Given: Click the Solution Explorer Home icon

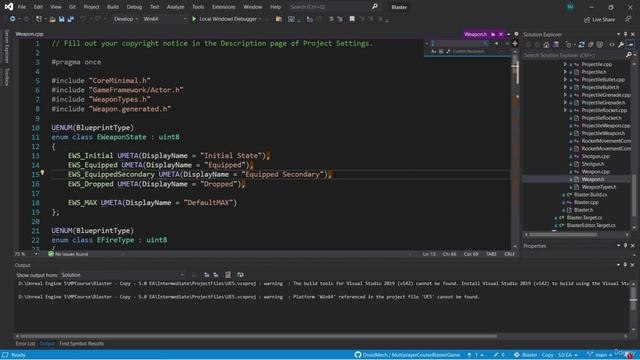Looking at the screenshot, I should pyautogui.click(x=546, y=44).
